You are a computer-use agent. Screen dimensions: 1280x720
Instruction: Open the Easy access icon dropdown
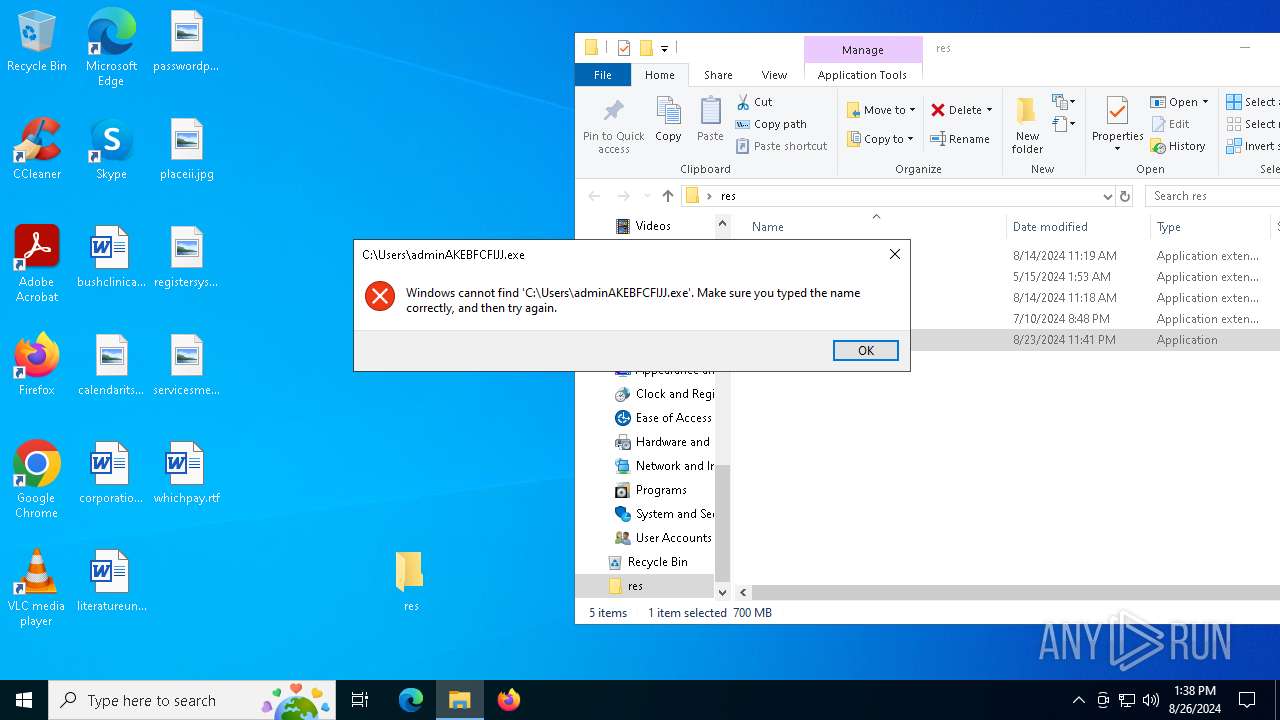[x=1063, y=125]
